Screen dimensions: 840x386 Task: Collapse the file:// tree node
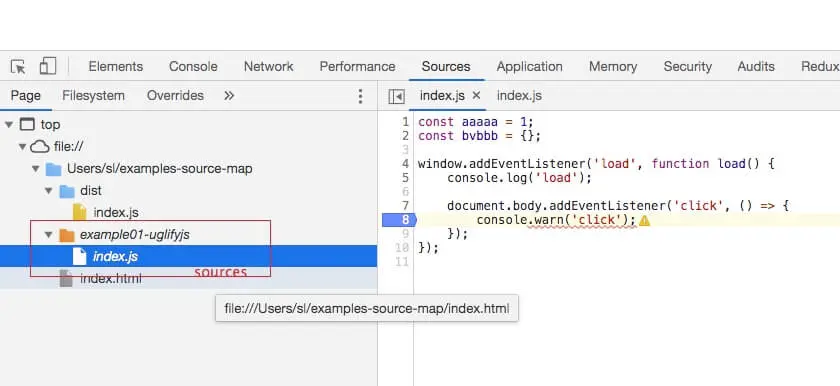[22, 147]
